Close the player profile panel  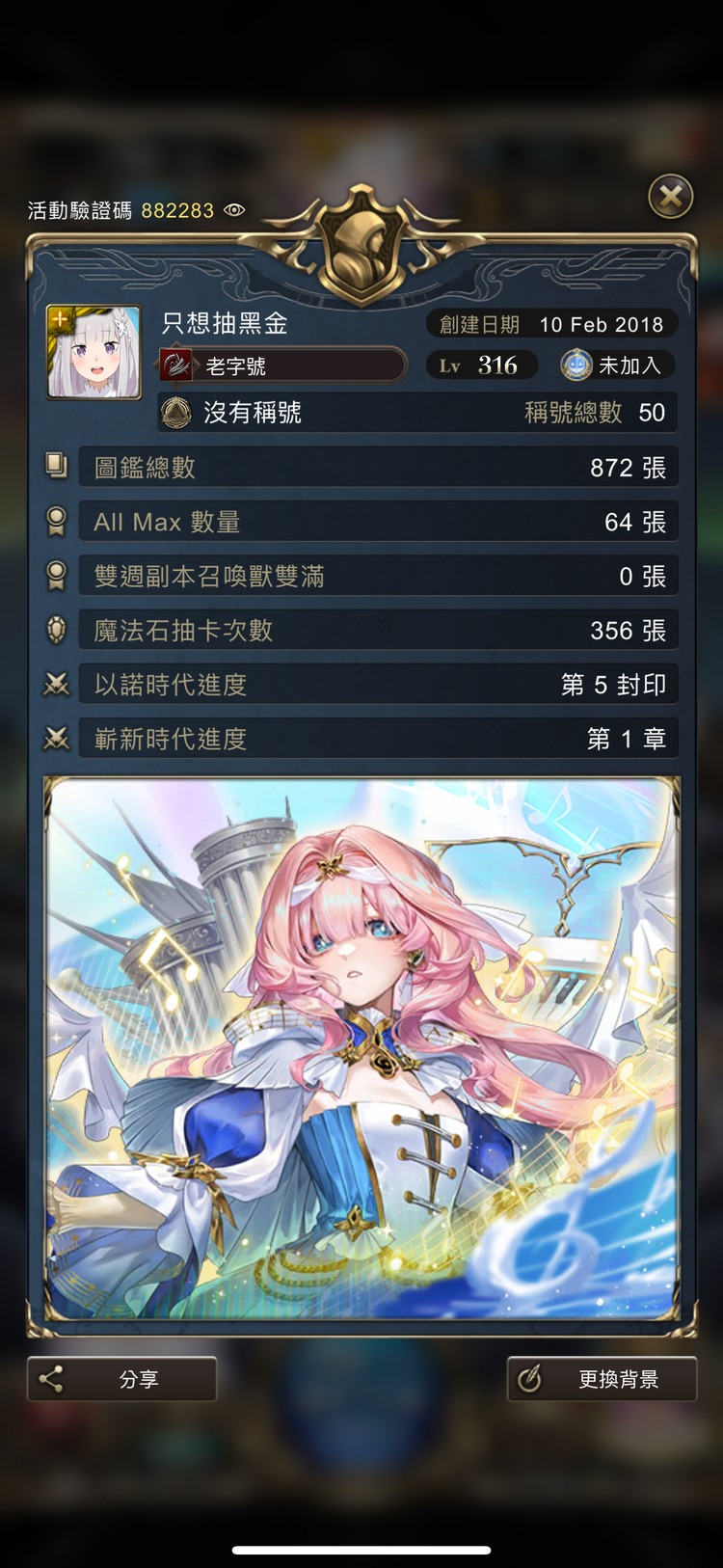[671, 197]
